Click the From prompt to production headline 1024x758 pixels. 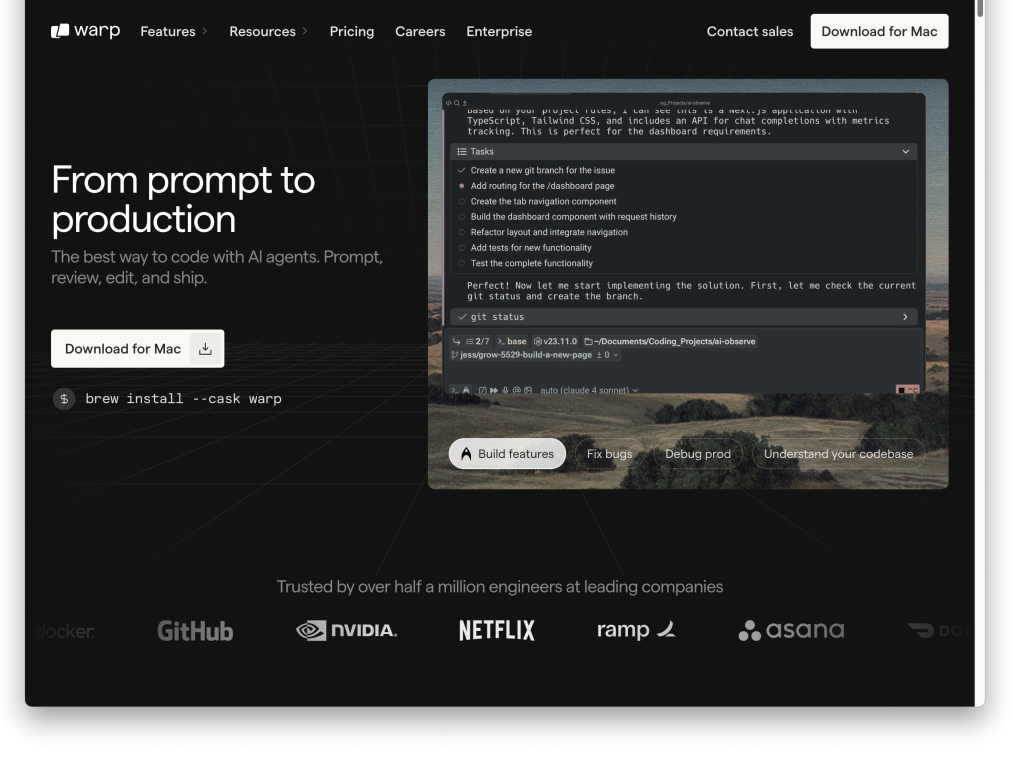tap(184, 199)
